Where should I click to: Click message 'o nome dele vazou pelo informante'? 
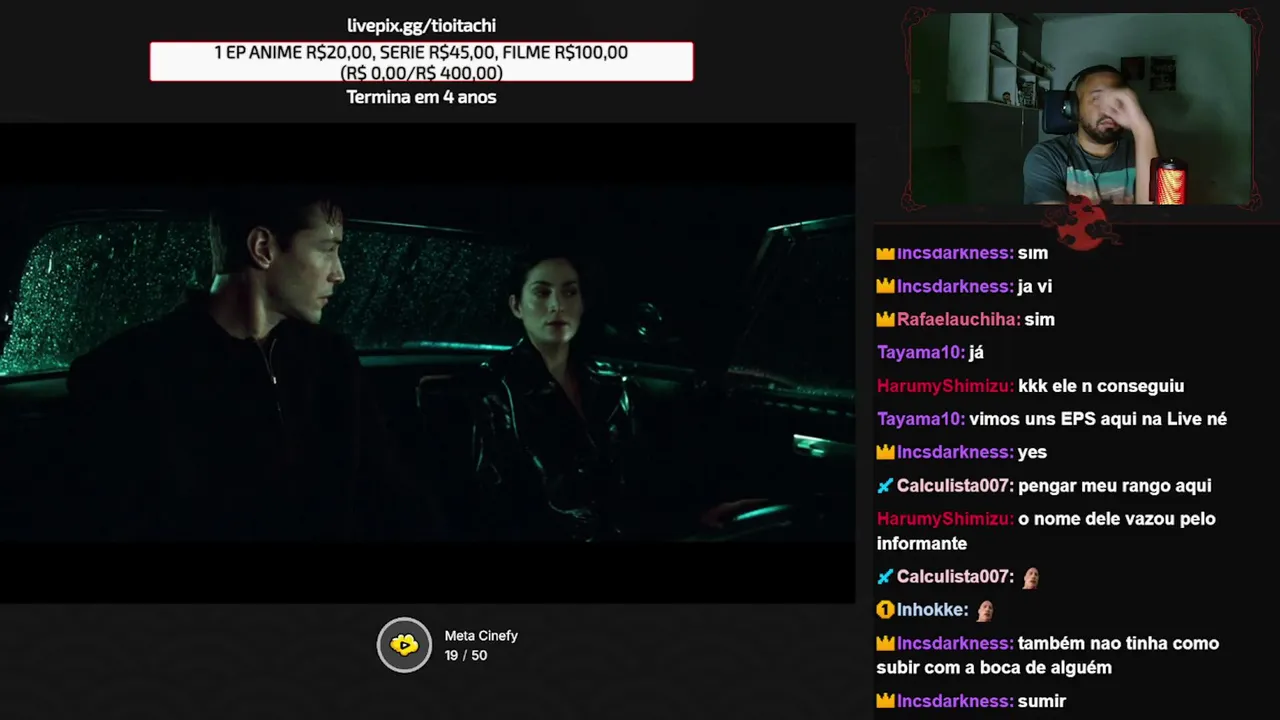(1046, 531)
